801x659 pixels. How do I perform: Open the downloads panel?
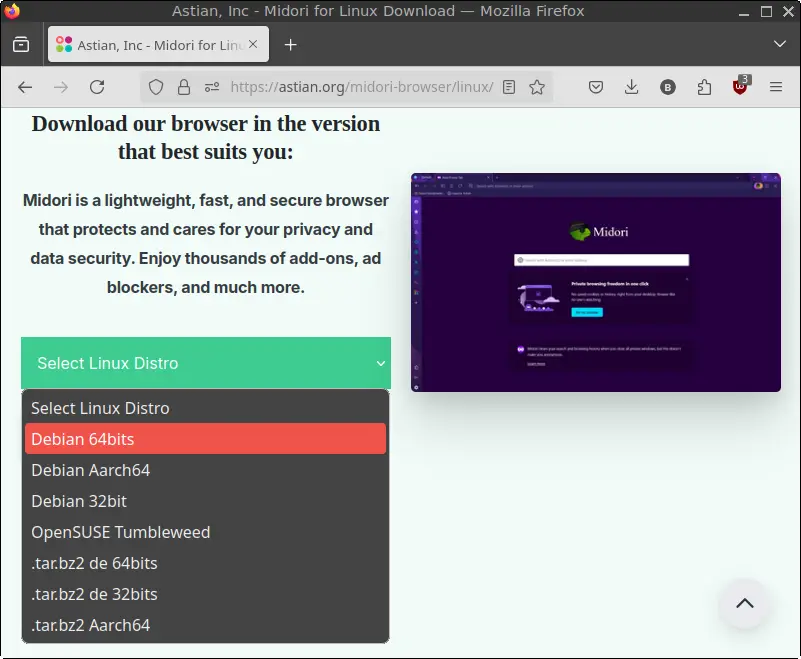point(631,87)
